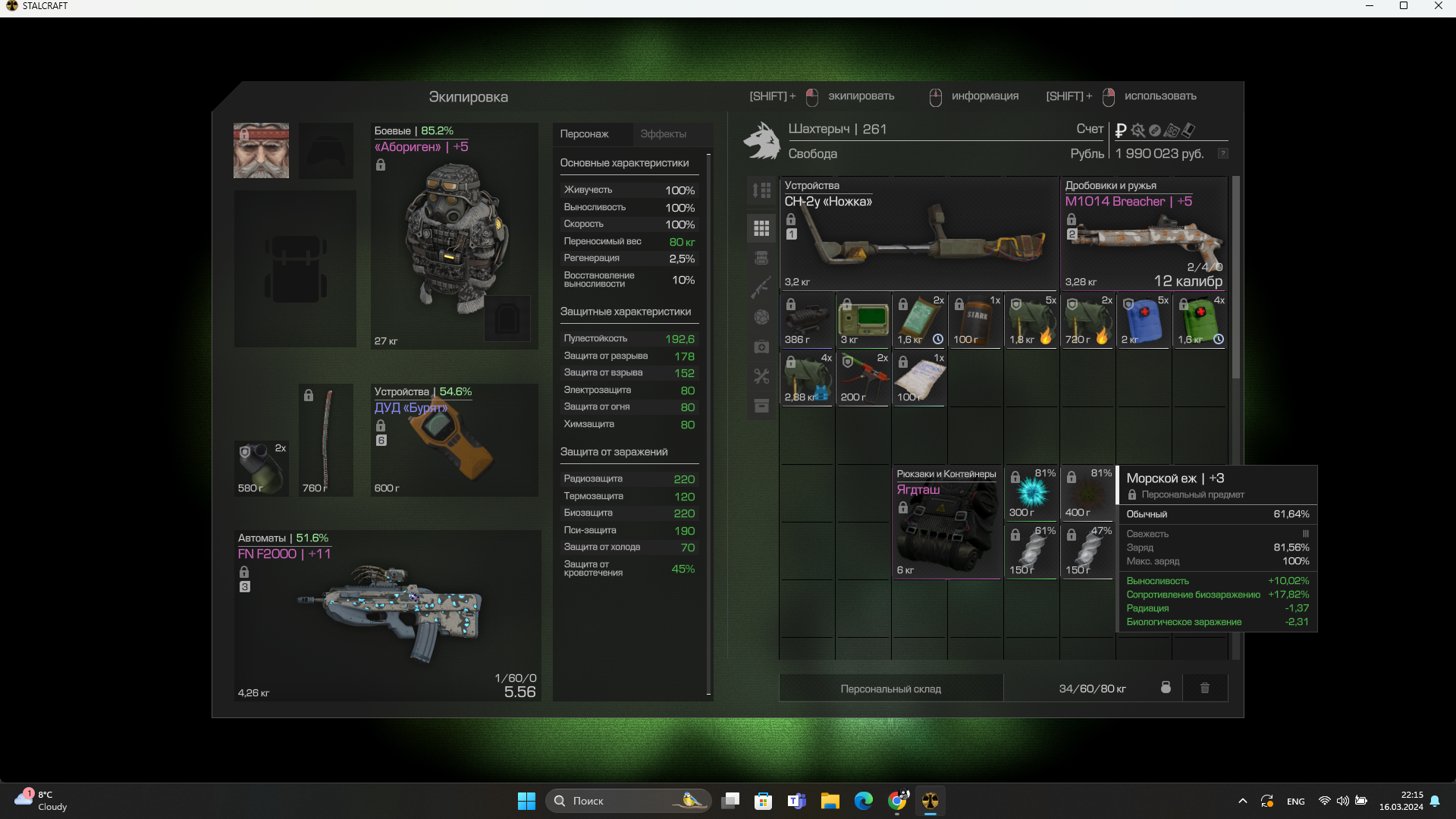Select the last ticket currency icon
The image size is (1456, 819).
pos(1188,130)
